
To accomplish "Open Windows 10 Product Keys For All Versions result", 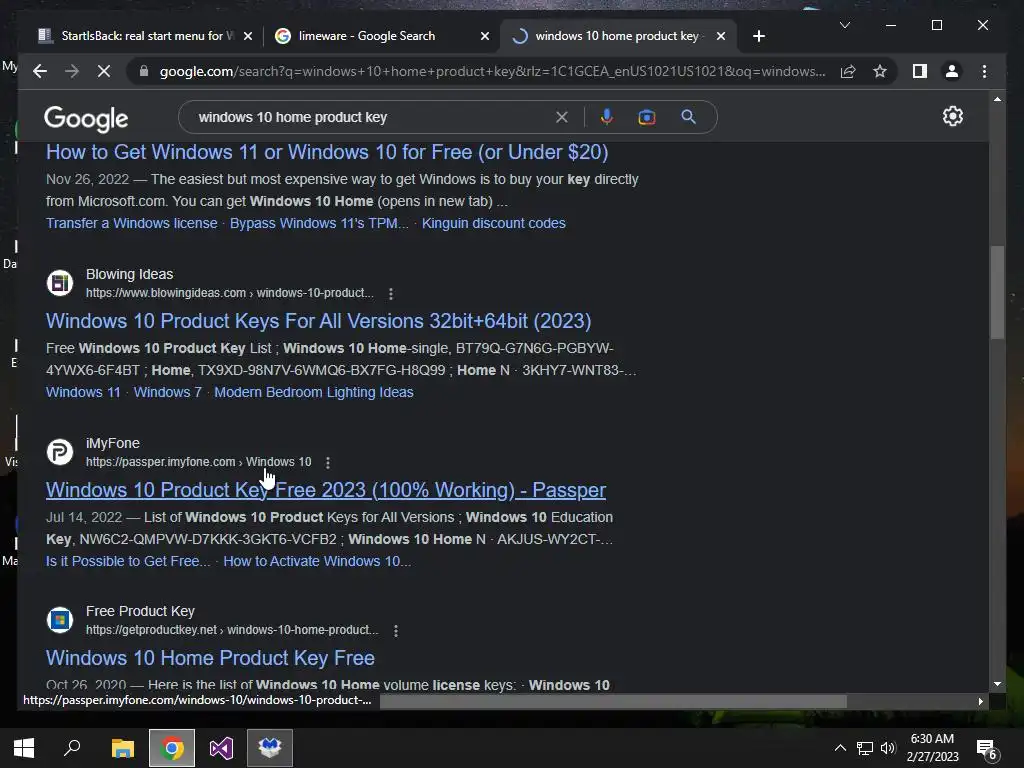I will [318, 321].
